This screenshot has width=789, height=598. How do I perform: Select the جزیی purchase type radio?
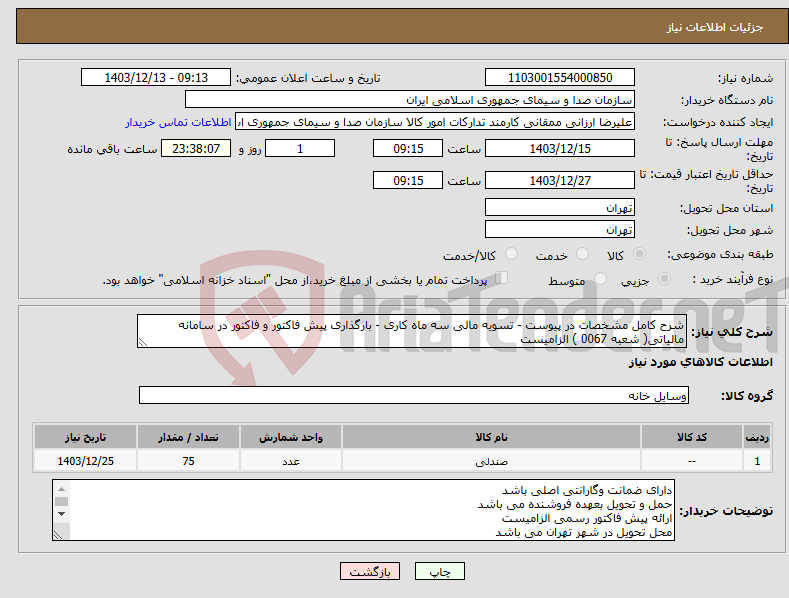pyautogui.click(x=664, y=279)
